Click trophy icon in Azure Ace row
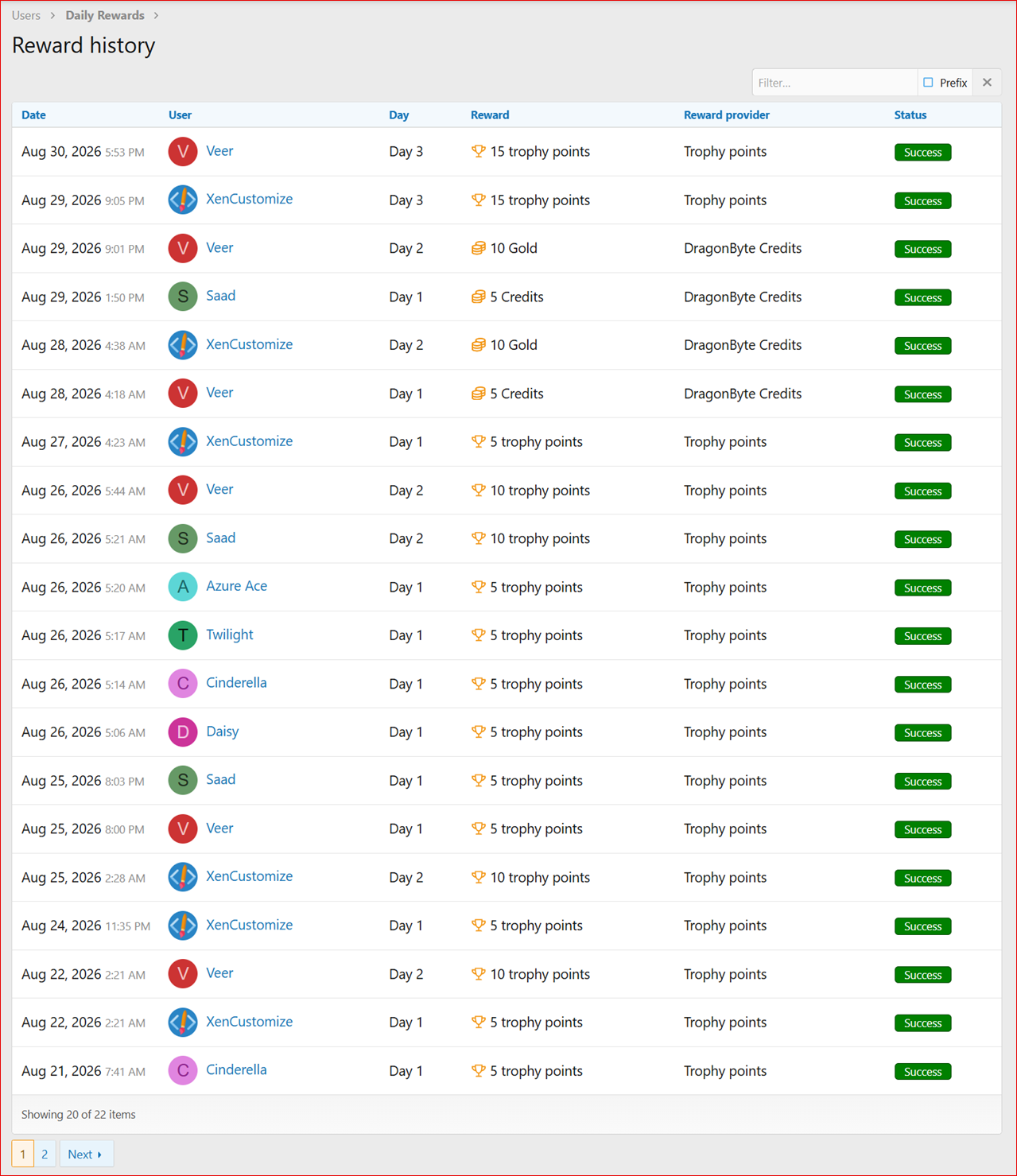Viewport: 1017px width, 1176px height. point(478,587)
